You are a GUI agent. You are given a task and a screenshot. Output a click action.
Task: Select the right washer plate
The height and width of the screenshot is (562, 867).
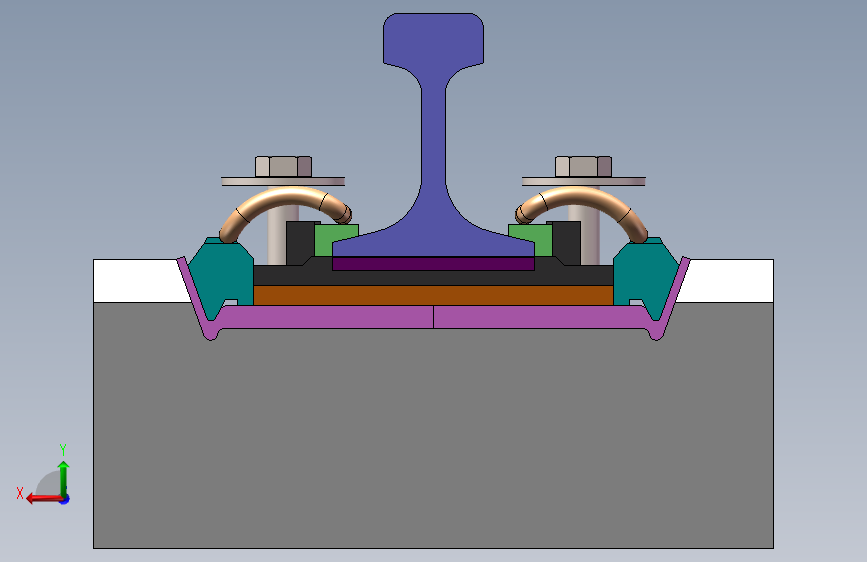pos(584,181)
